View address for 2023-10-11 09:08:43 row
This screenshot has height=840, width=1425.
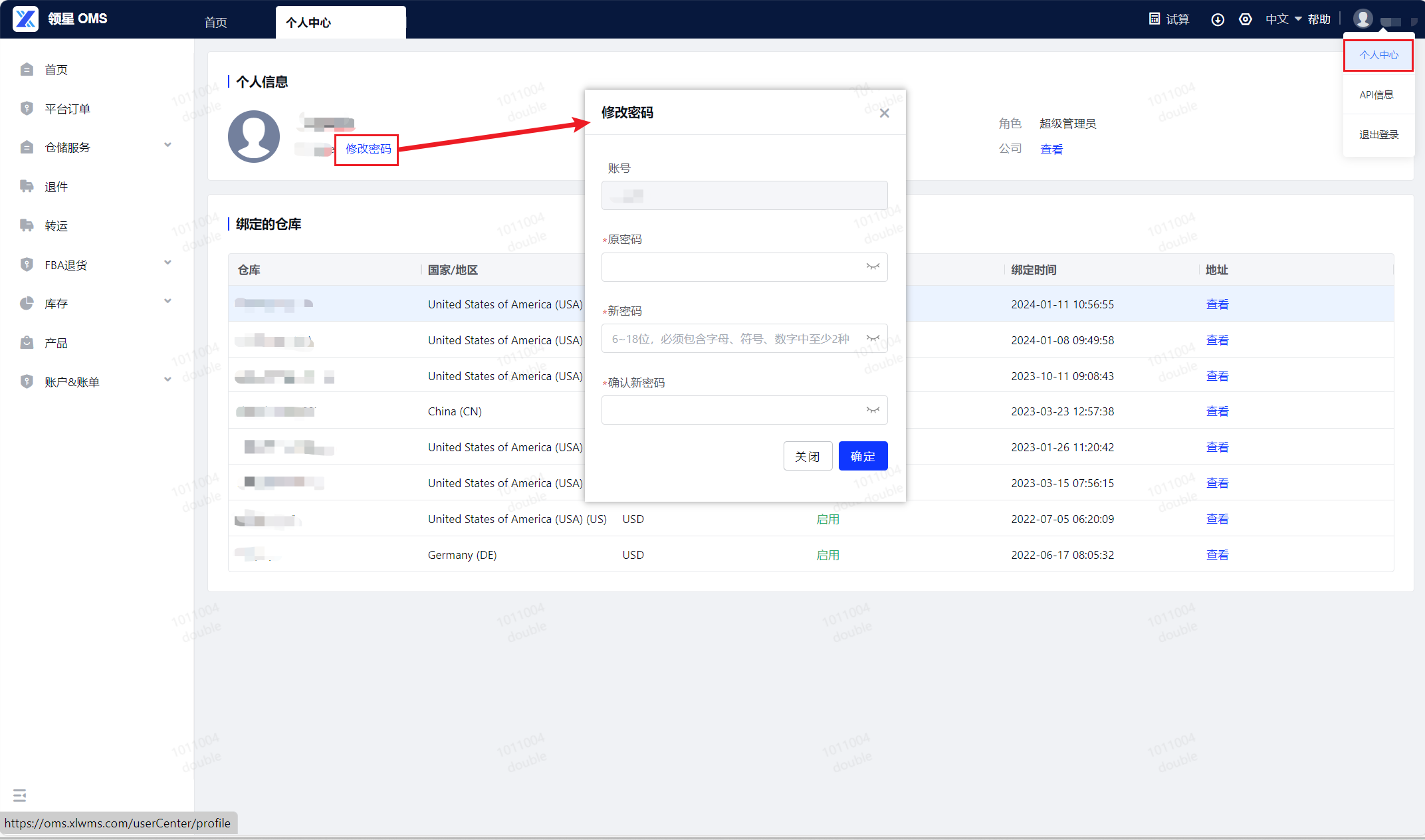tap(1218, 376)
